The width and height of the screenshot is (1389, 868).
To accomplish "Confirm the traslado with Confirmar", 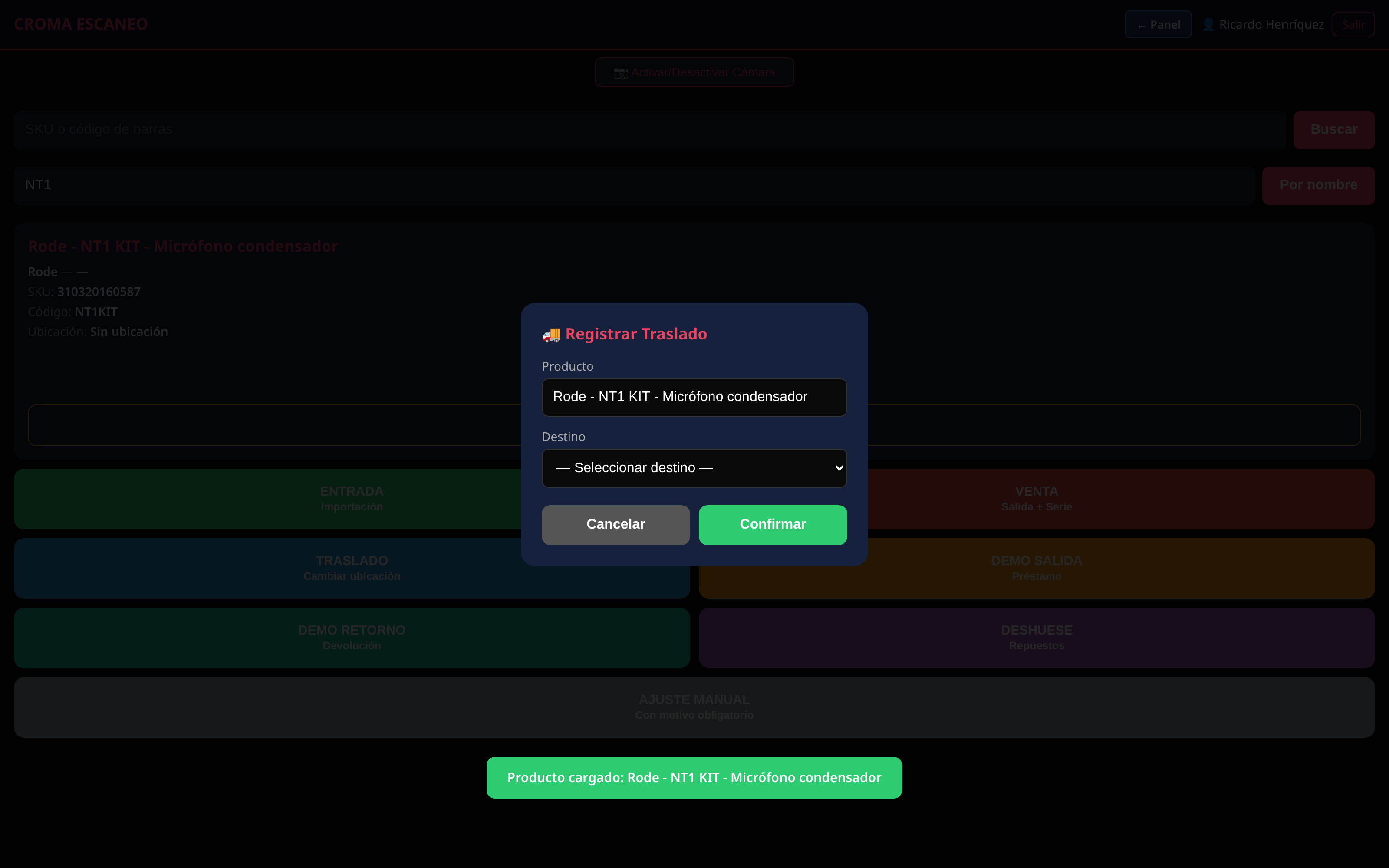I will point(773,525).
